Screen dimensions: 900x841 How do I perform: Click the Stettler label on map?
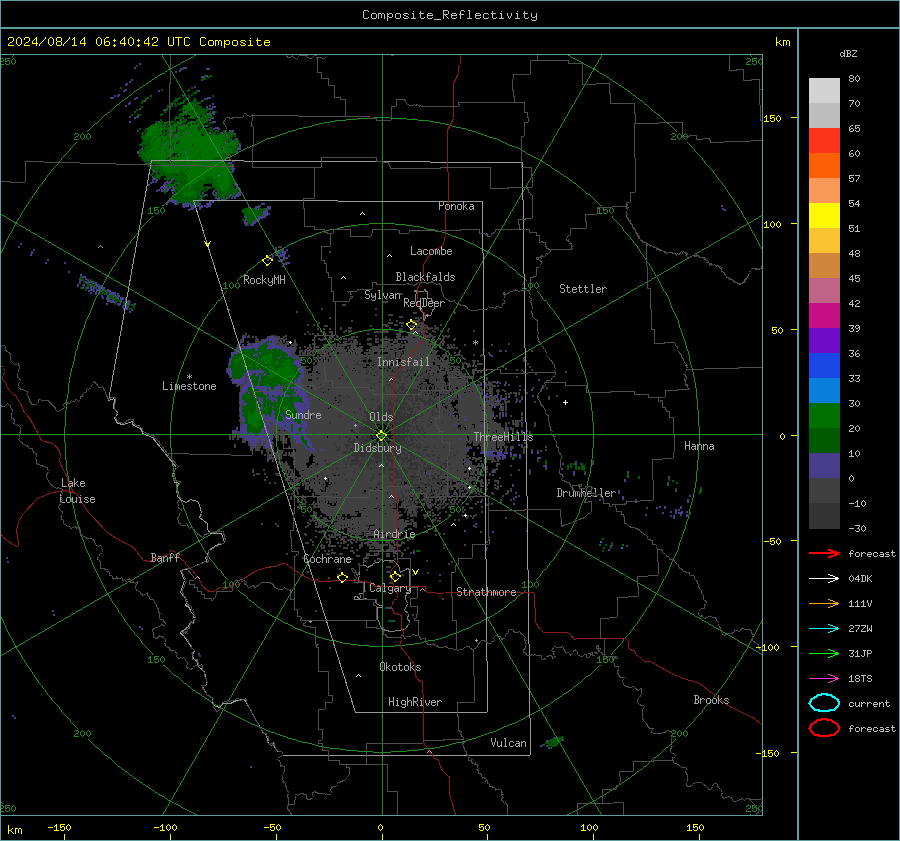click(x=583, y=289)
